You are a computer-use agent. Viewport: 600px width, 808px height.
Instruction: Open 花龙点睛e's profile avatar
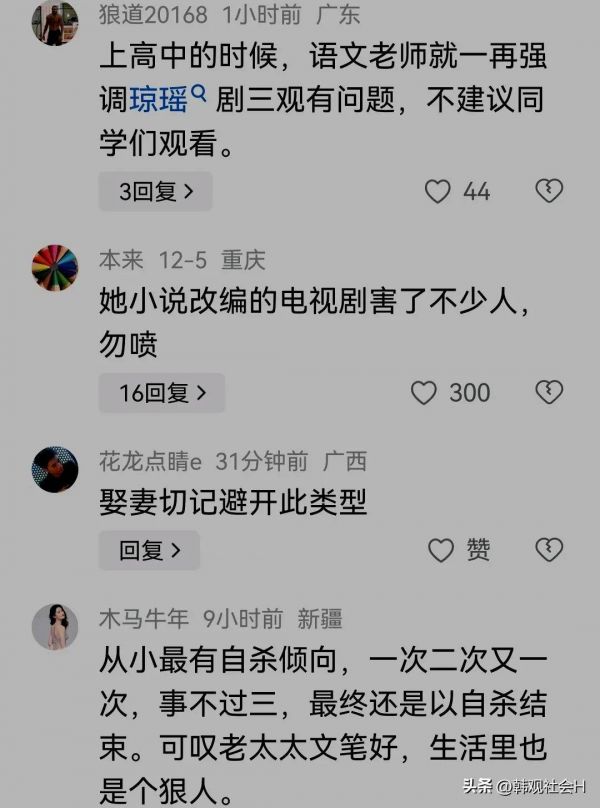tap(55, 469)
